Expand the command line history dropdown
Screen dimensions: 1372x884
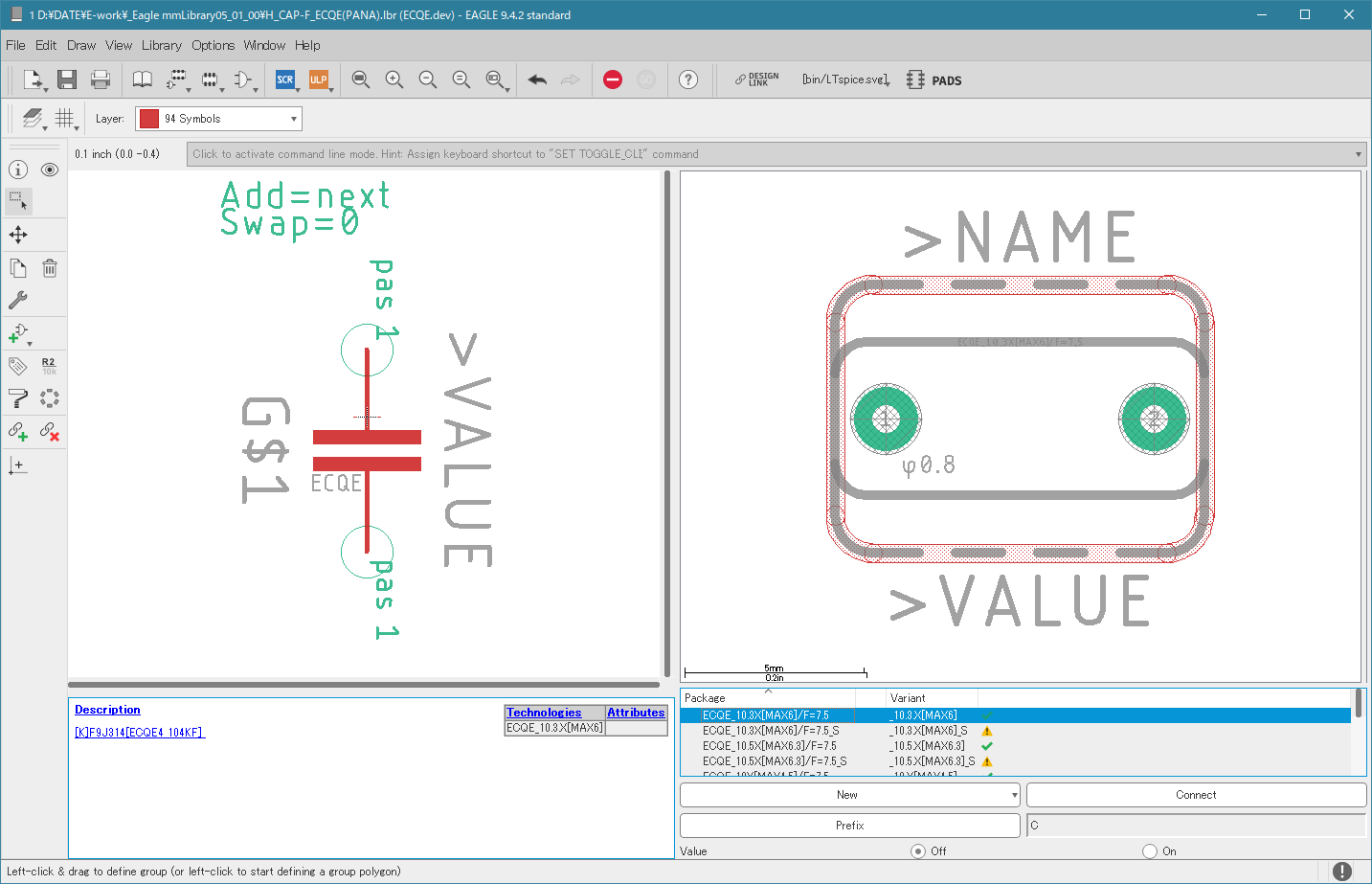click(1359, 154)
